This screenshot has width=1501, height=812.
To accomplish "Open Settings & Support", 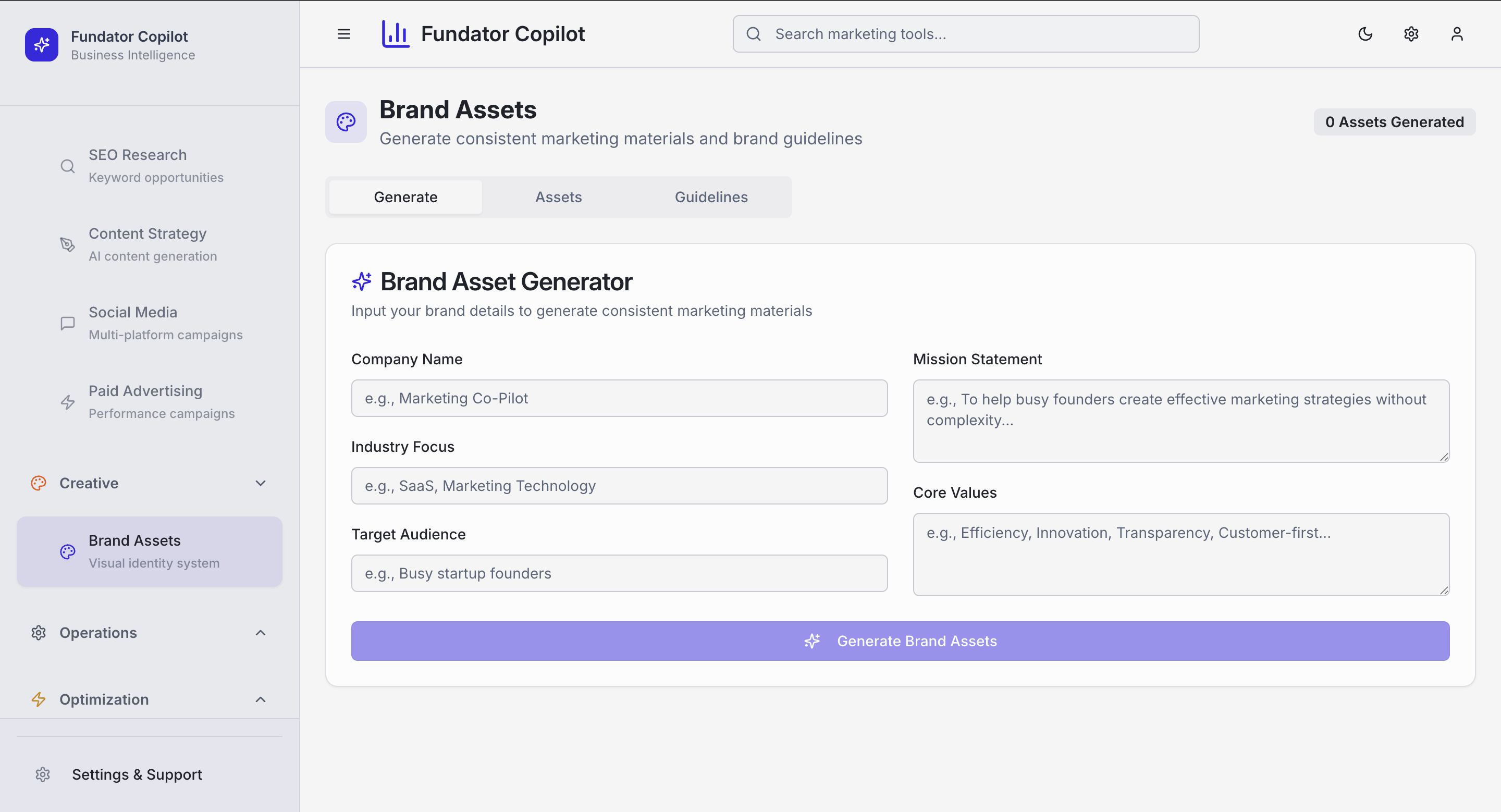I will tap(137, 774).
